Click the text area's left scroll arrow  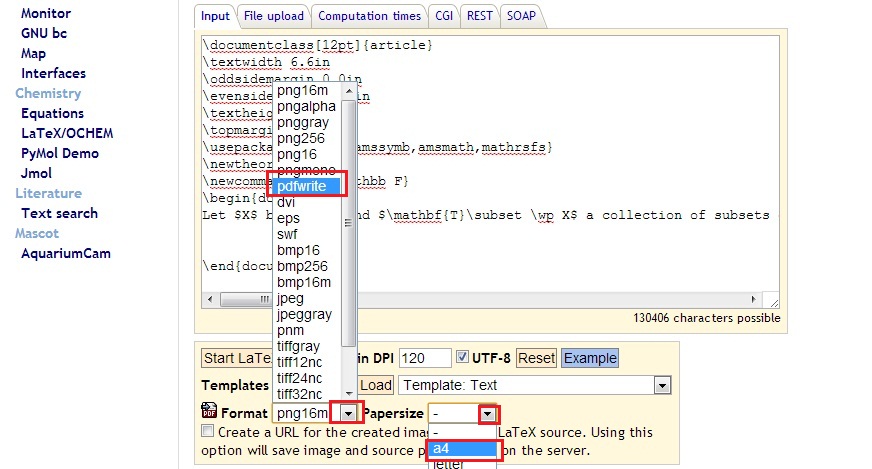[x=210, y=300]
